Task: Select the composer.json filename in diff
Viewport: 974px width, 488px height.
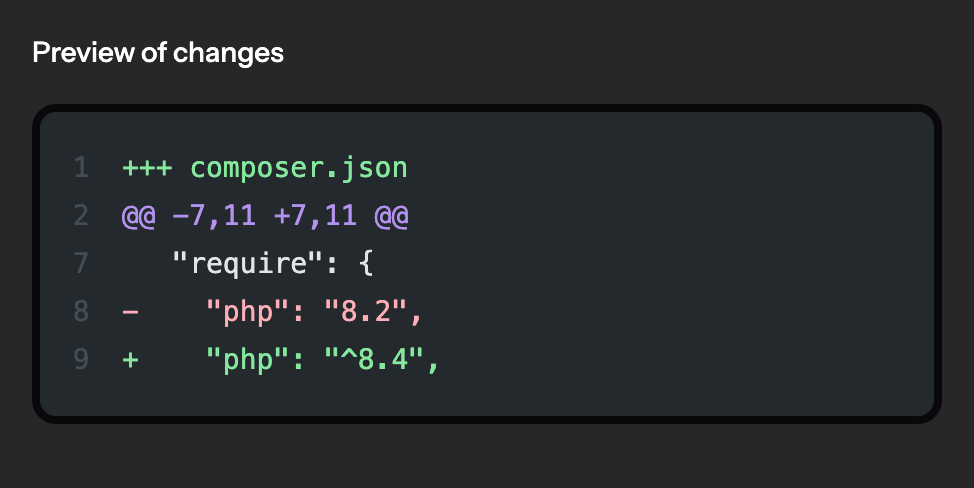Action: (299, 168)
